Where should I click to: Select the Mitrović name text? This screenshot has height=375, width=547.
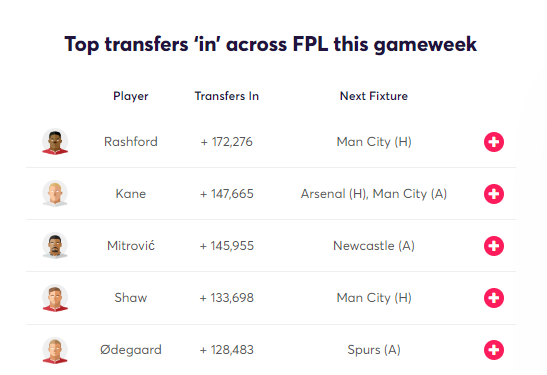point(131,246)
